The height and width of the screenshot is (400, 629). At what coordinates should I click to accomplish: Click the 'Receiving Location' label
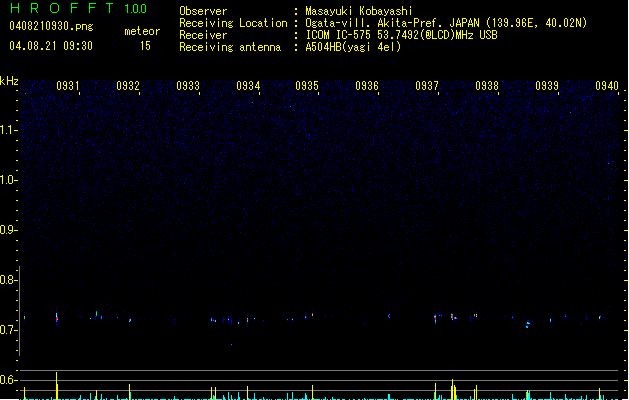pos(233,23)
